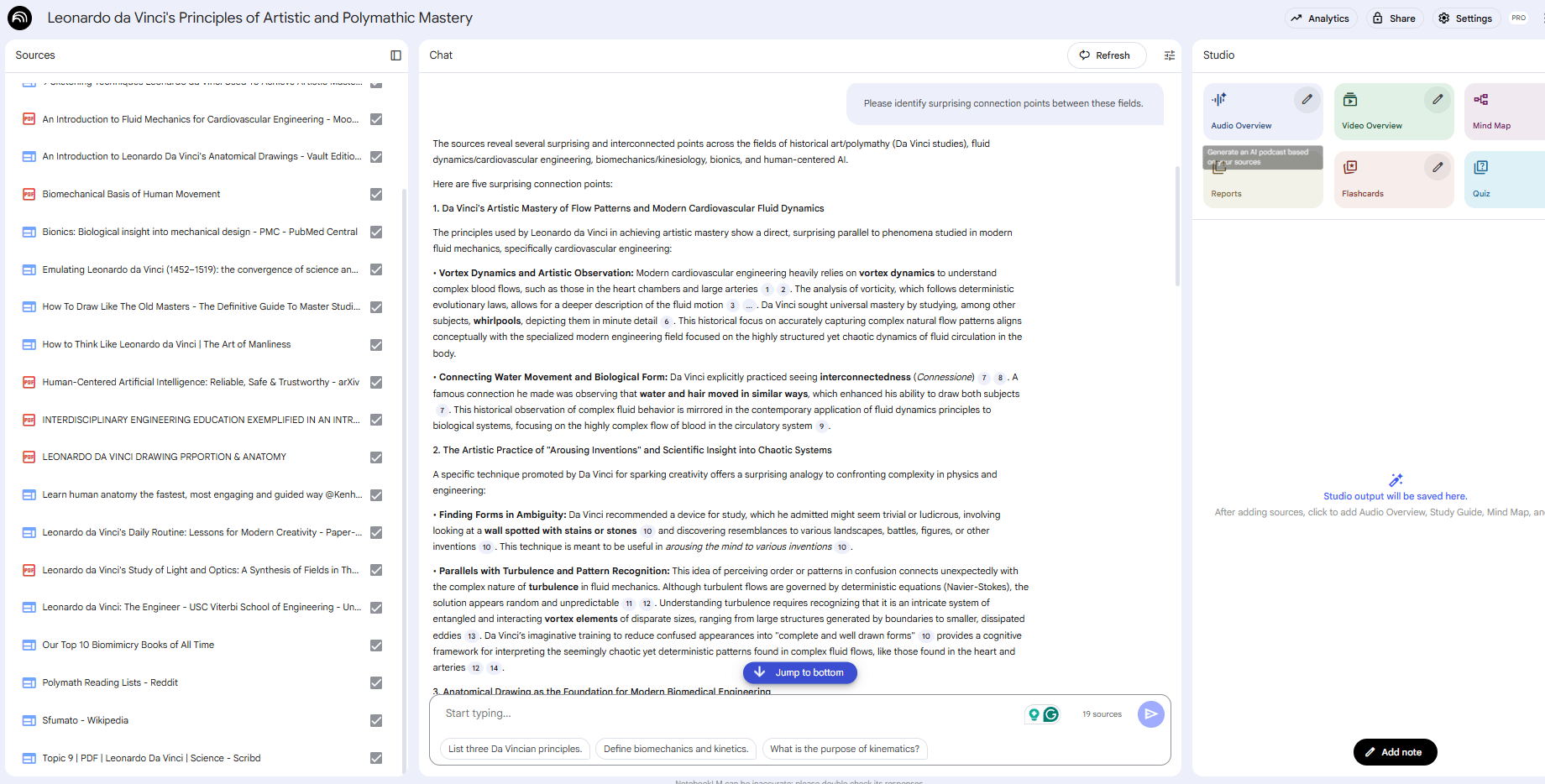Edit Flashcards with the pencil icon
1545x784 pixels.
(x=1438, y=167)
